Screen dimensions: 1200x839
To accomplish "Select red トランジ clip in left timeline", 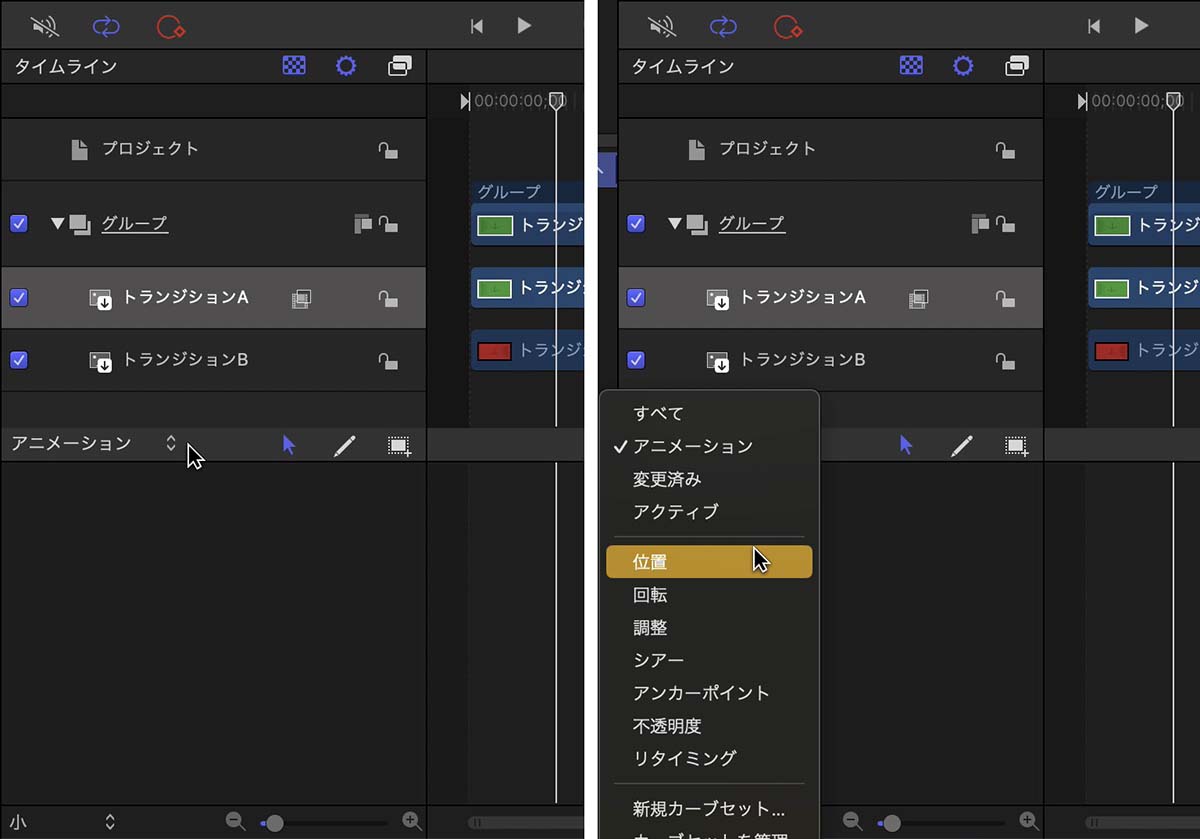I will (x=528, y=351).
